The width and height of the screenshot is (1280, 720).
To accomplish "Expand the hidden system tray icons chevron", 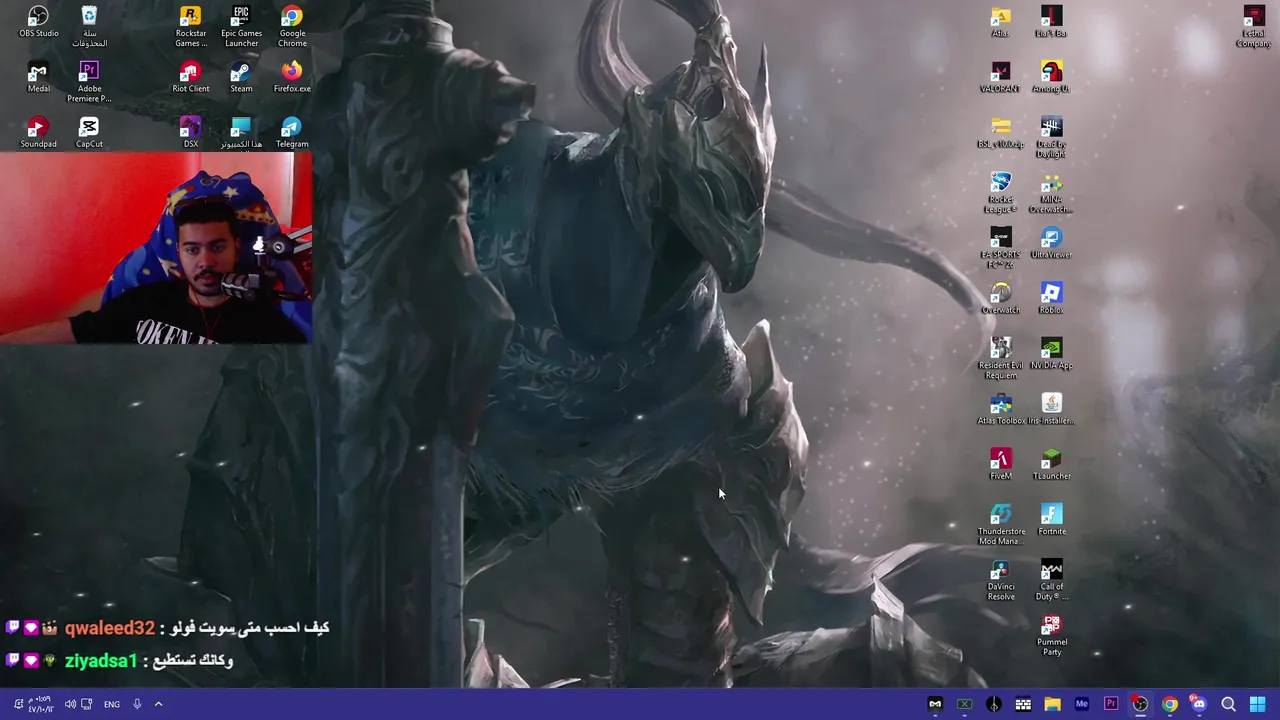I will pyautogui.click(x=158, y=704).
